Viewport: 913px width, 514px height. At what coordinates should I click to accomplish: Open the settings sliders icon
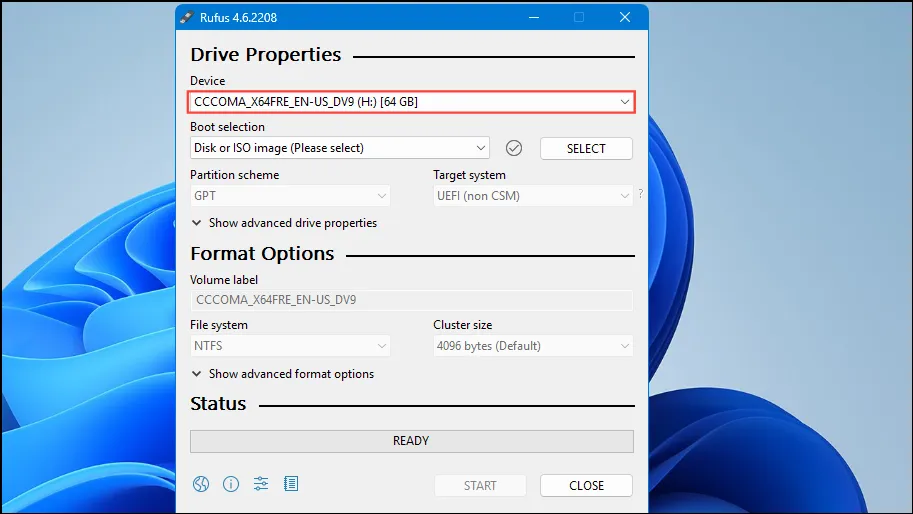(261, 483)
